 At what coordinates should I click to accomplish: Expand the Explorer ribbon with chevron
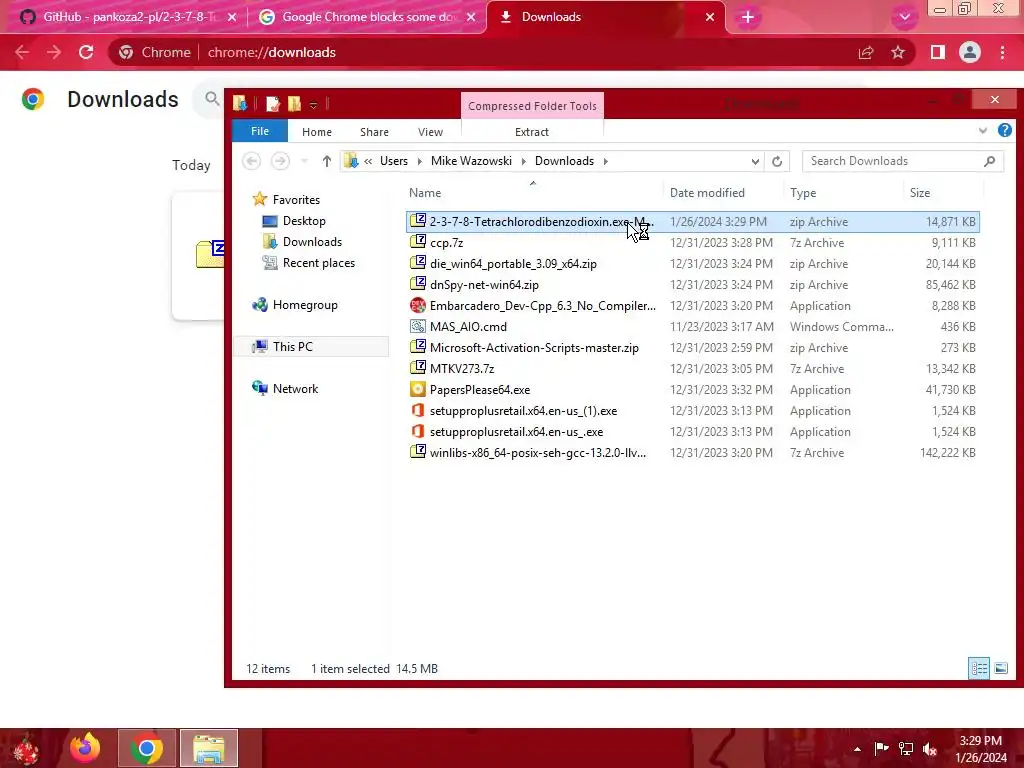pyautogui.click(x=983, y=131)
